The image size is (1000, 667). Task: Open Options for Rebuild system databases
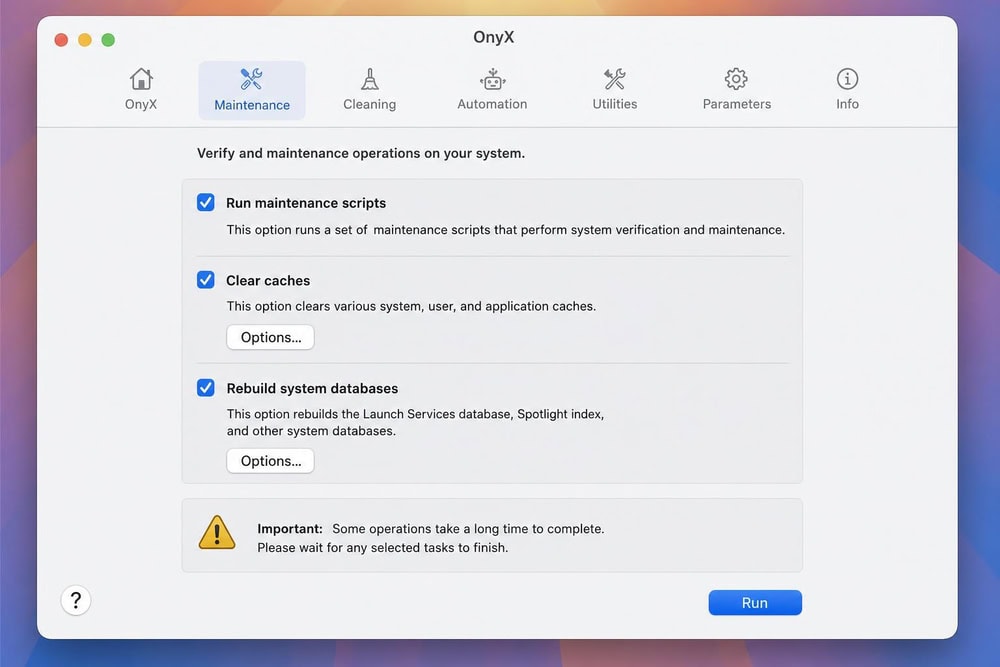click(x=270, y=461)
